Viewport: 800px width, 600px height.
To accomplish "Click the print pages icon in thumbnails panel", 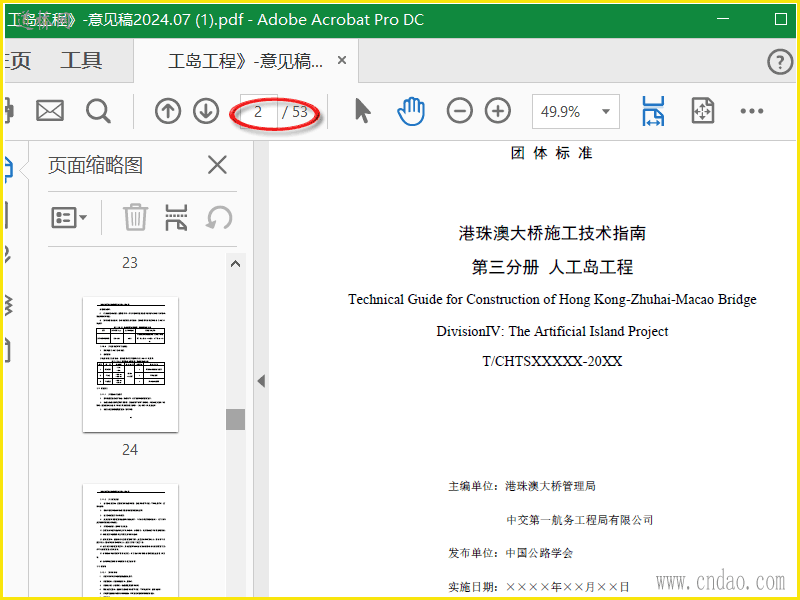I will 176,217.
